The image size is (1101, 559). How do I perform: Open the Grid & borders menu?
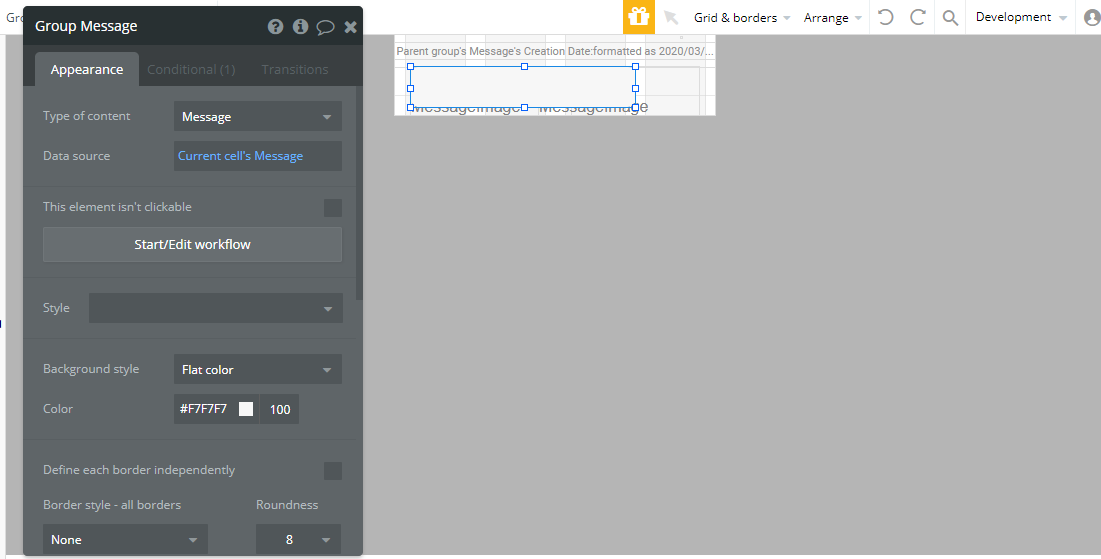click(742, 18)
